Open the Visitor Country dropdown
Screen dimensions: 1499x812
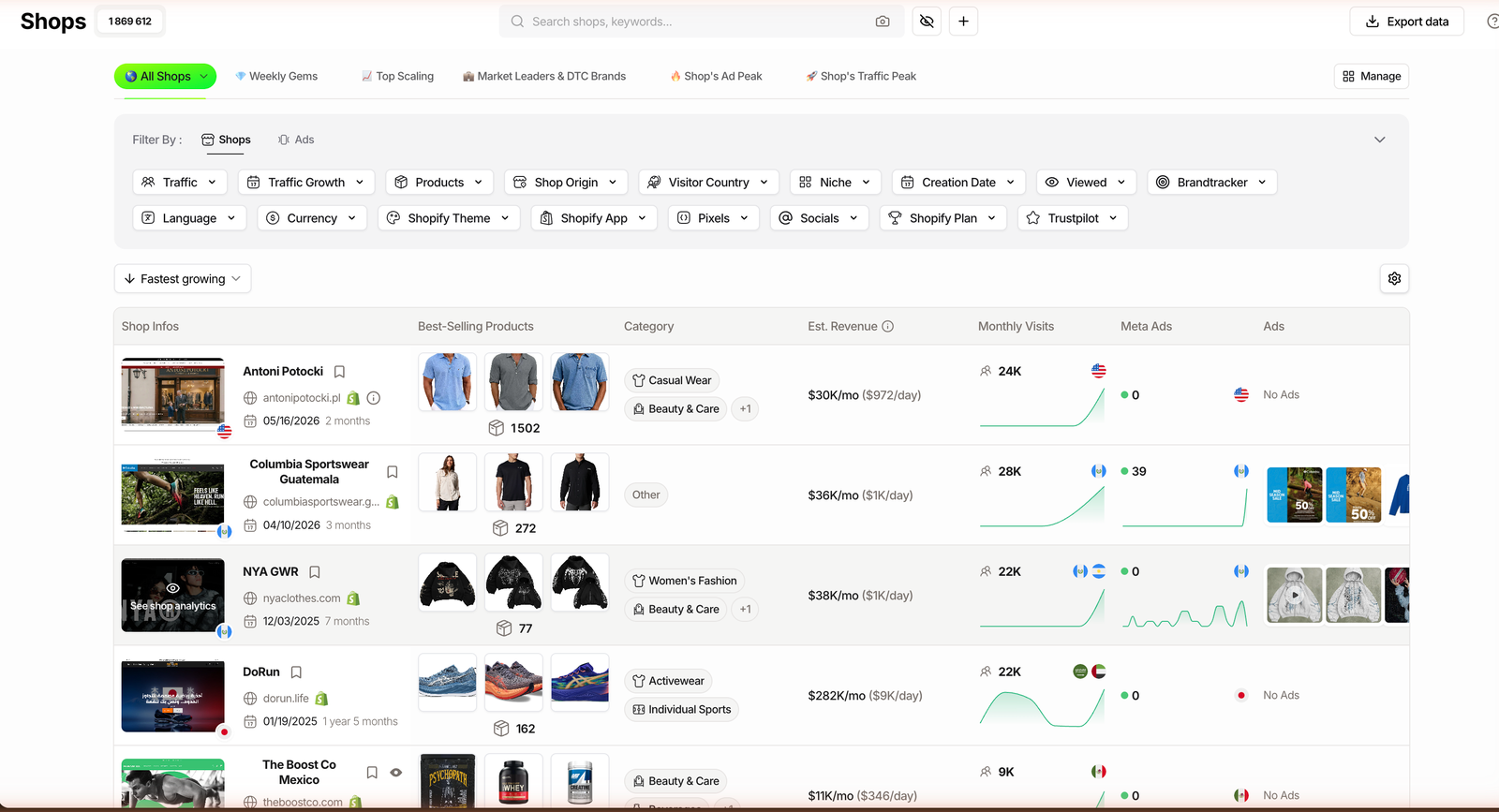pos(709,183)
